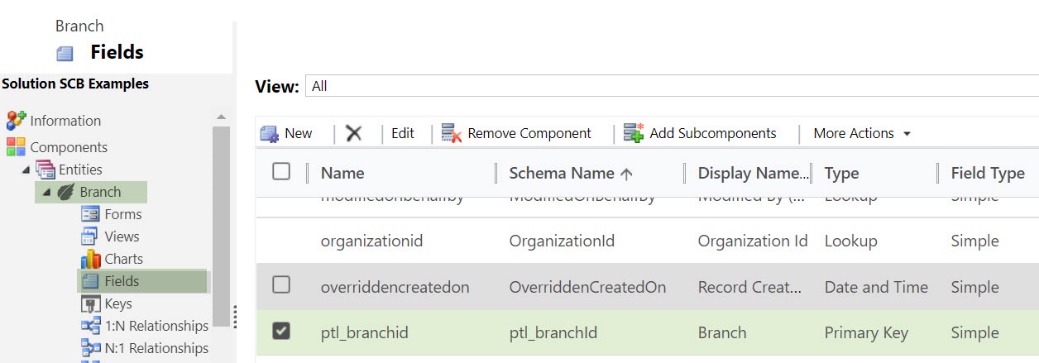The height and width of the screenshot is (363, 1039).
Task: Click the New field toolbar icon
Action: pos(269,134)
